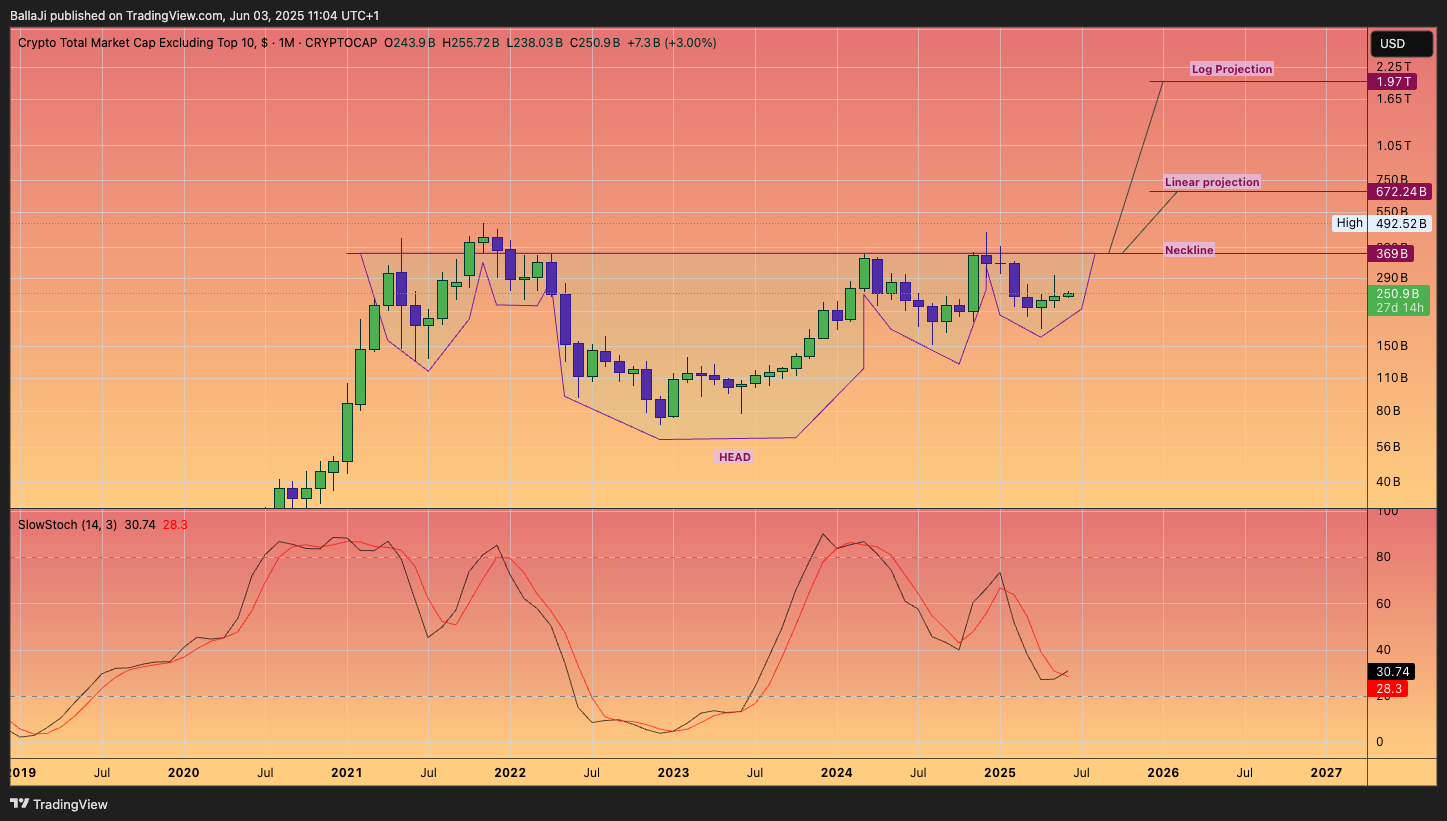The height and width of the screenshot is (821, 1447).
Task: Click the 27d 14h countdown tag
Action: [1399, 308]
